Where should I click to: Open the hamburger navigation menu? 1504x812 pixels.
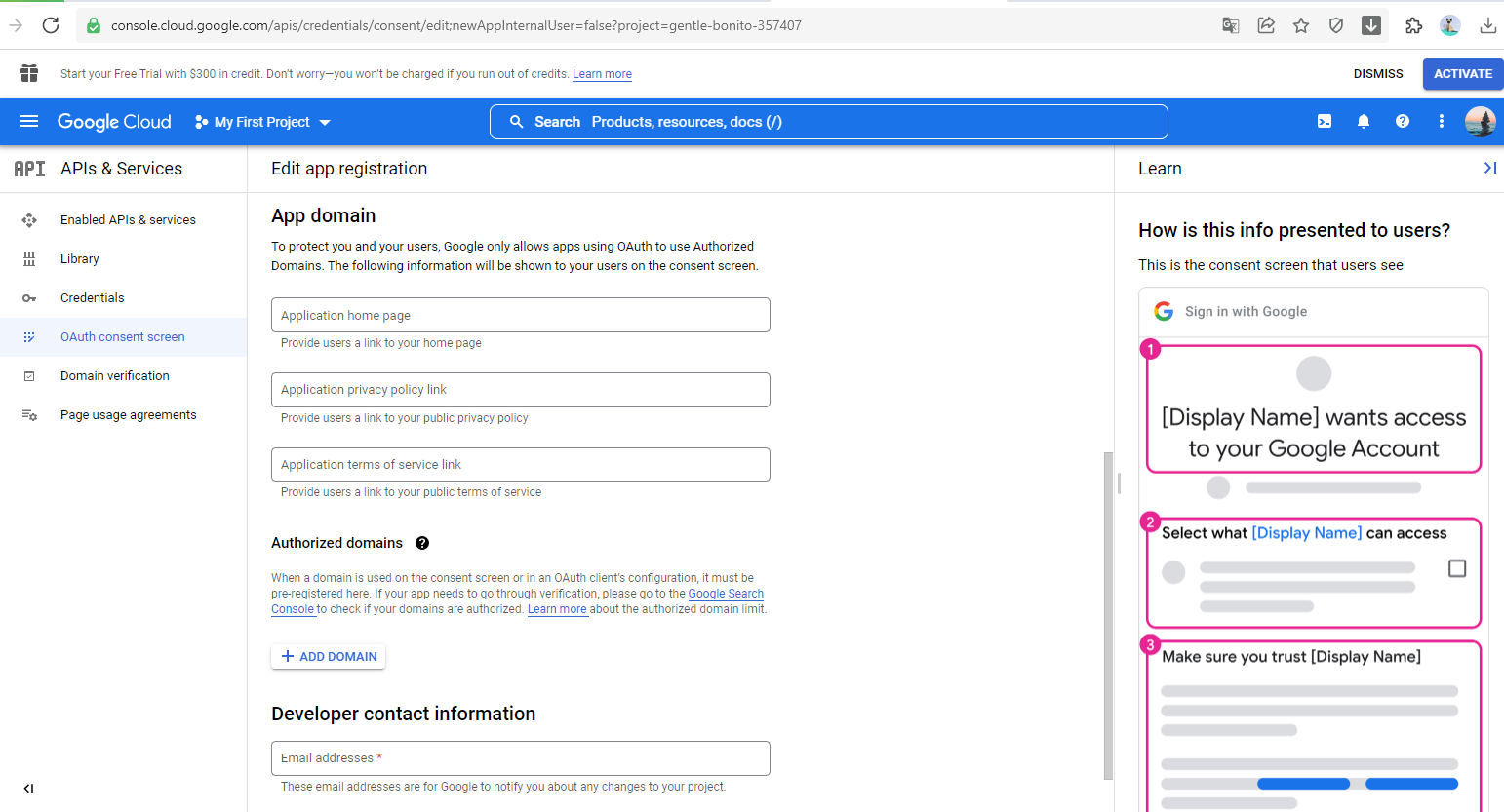coord(29,122)
